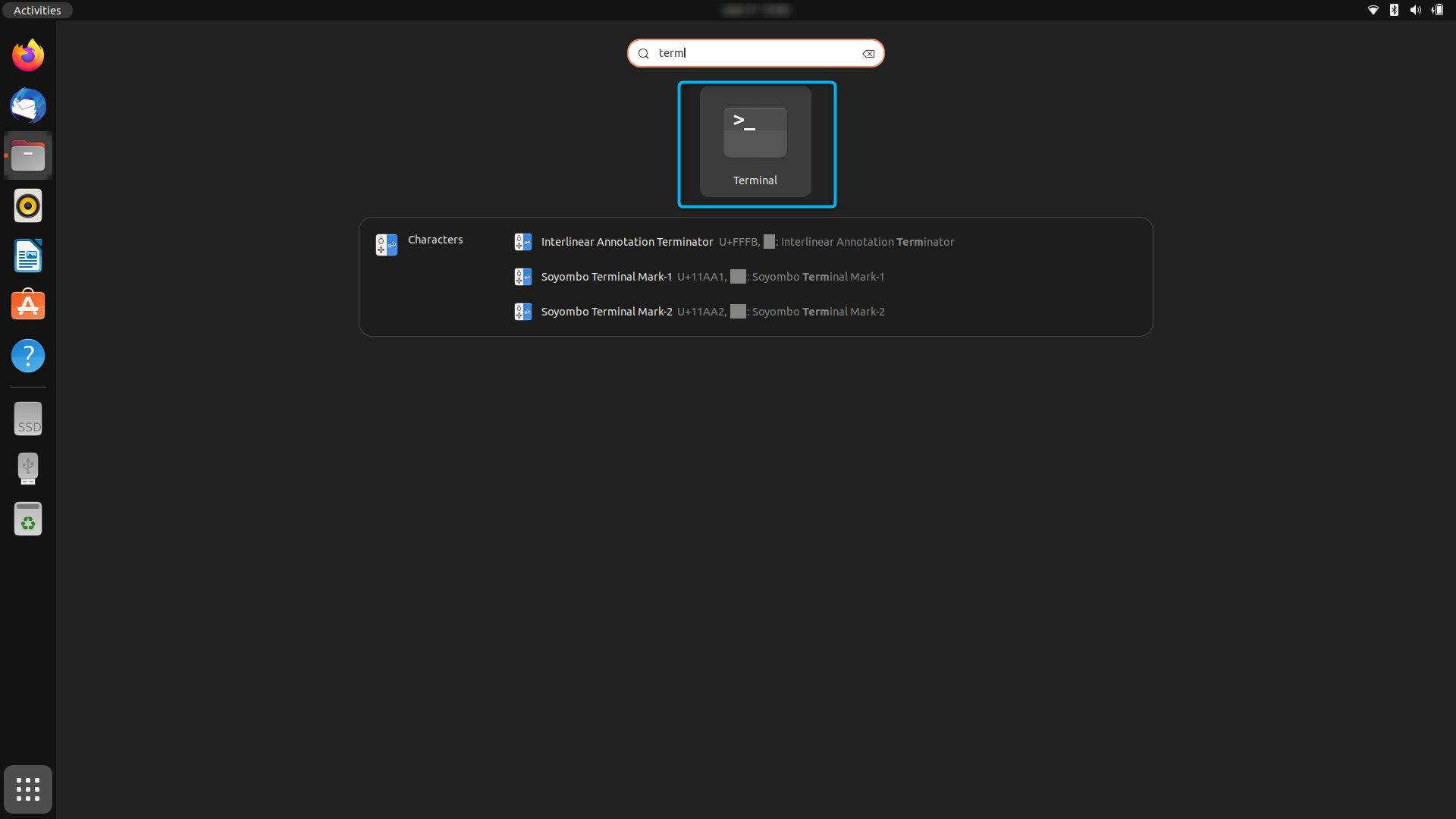Open Ubuntu Software store icon
The width and height of the screenshot is (1456, 819).
(x=28, y=306)
